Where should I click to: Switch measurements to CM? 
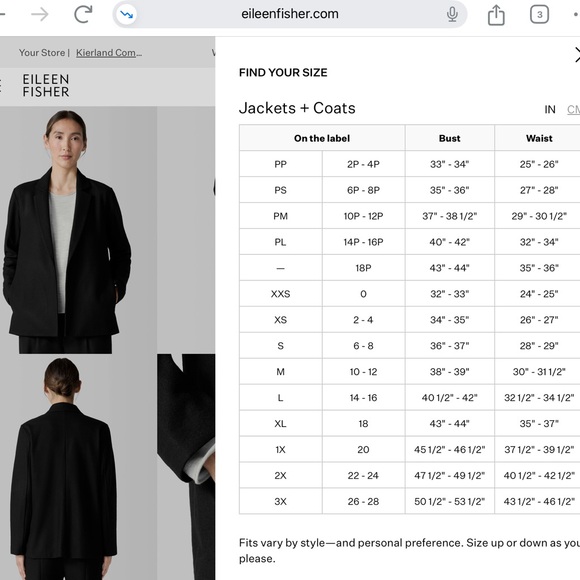point(573,109)
